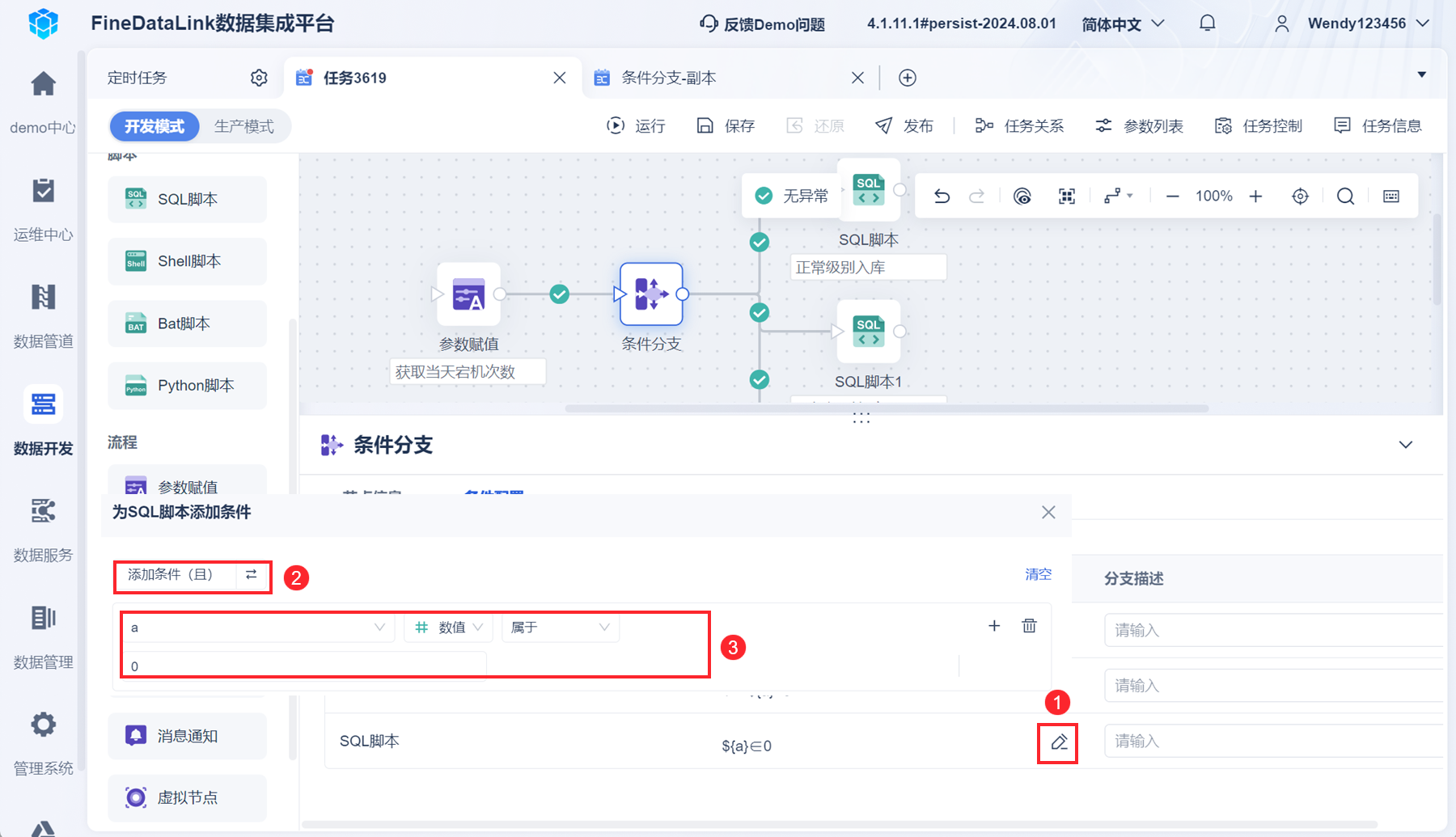Close the 任务3619 tab
The height and width of the screenshot is (837, 1456).
click(560, 78)
